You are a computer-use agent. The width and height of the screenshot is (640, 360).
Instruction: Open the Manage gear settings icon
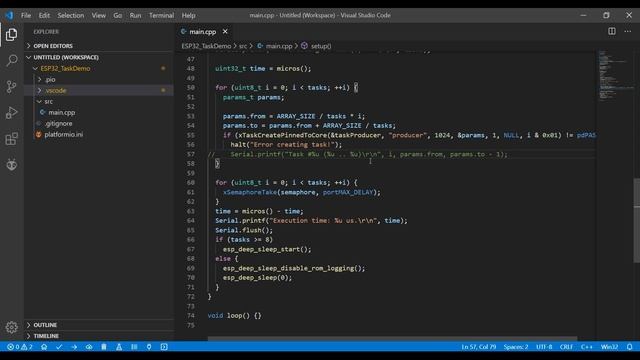11,327
